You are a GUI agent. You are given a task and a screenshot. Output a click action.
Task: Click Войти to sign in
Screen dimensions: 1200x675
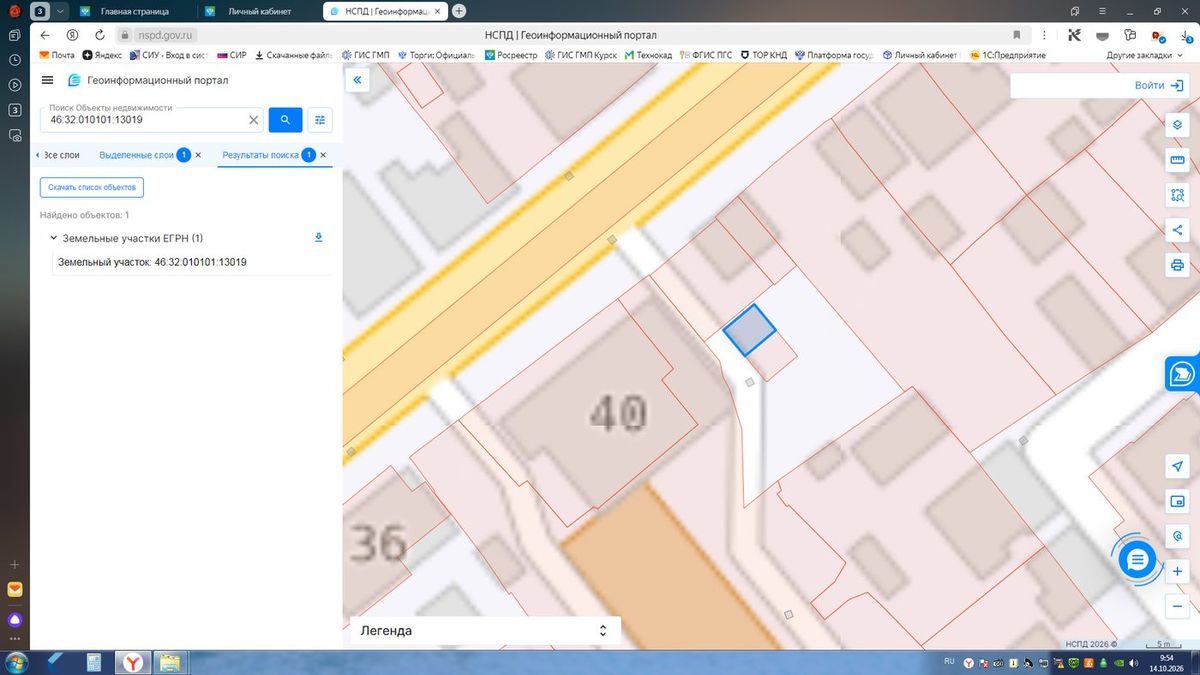tap(1159, 85)
